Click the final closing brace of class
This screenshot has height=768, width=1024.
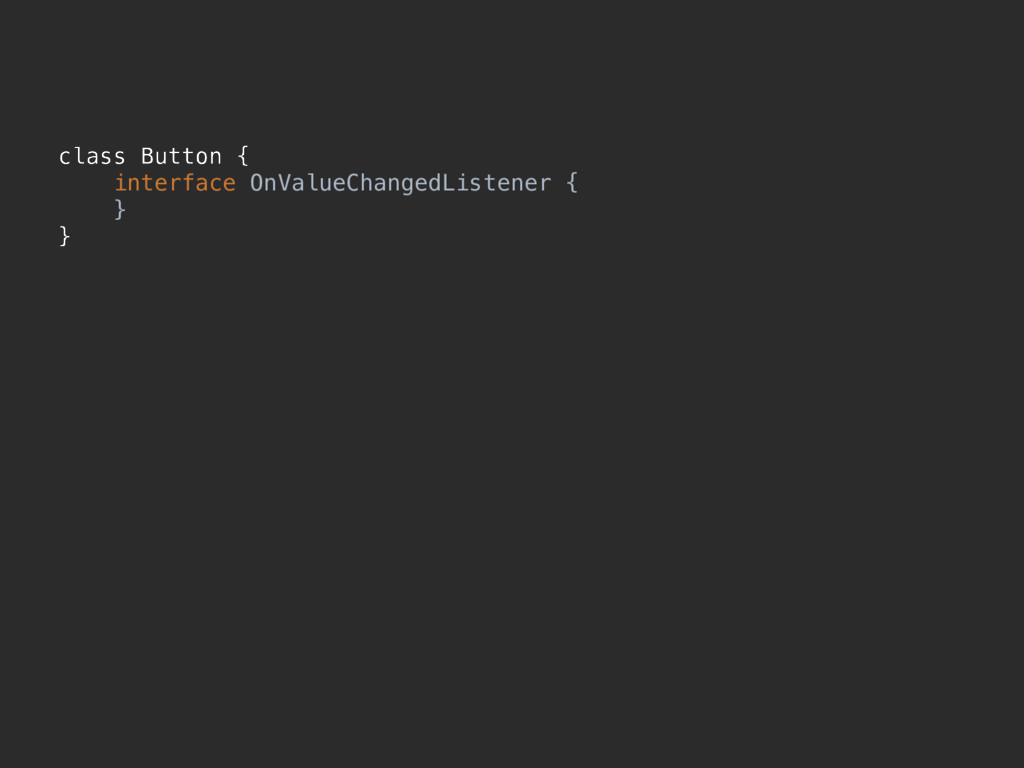[65, 236]
